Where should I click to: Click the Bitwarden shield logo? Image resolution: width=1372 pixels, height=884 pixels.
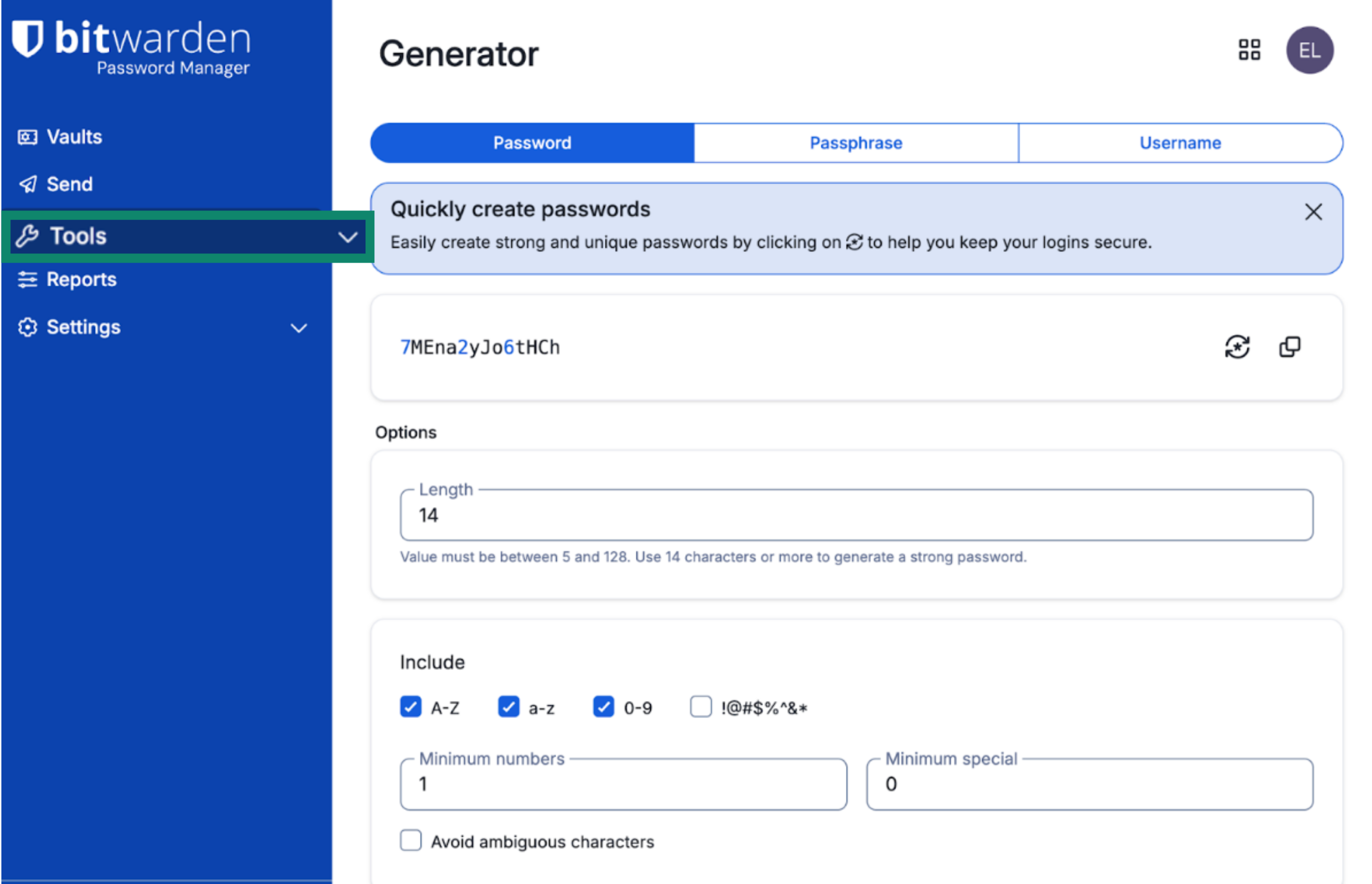tap(27, 38)
